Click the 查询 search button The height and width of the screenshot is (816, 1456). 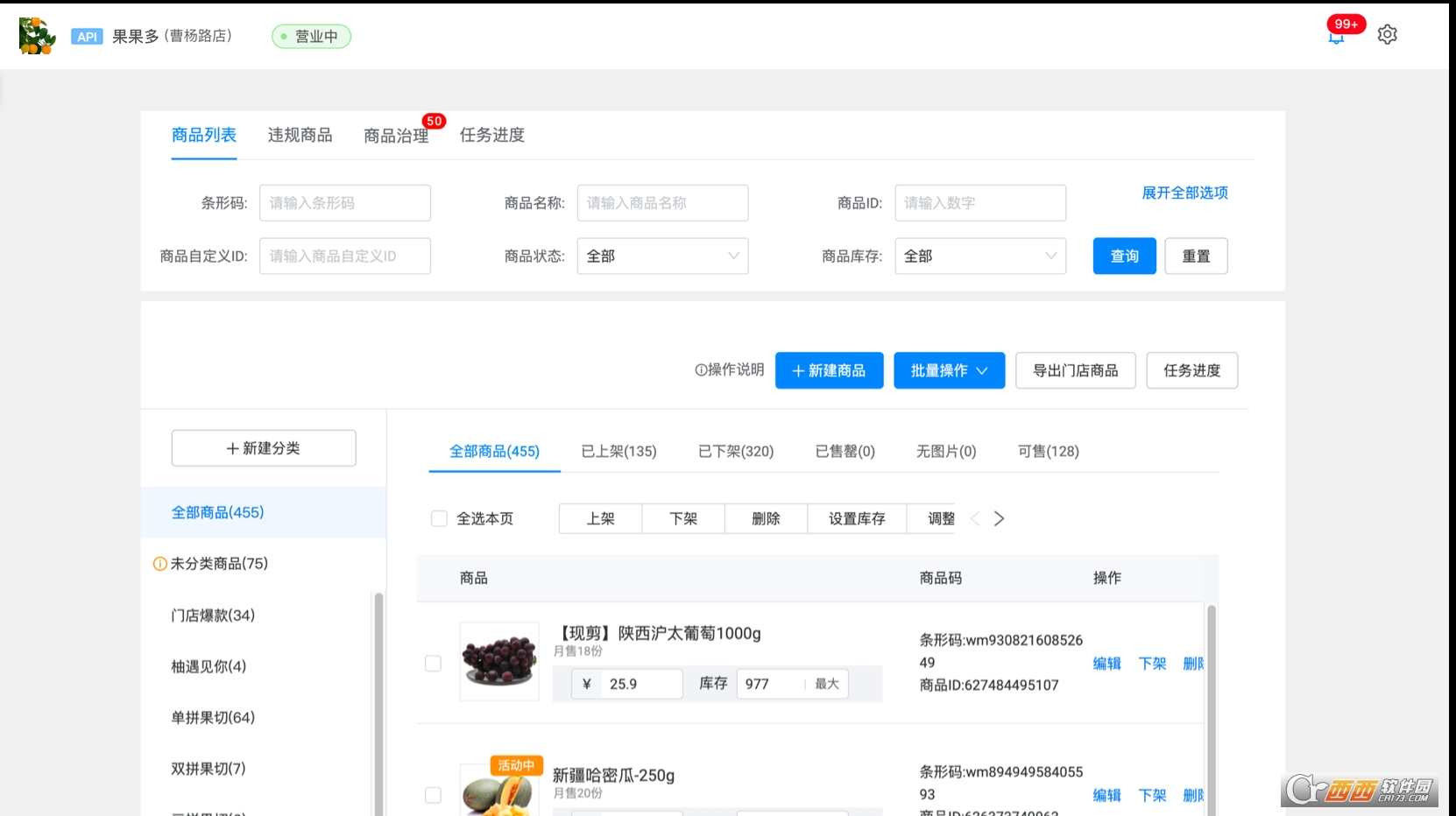click(x=1124, y=256)
